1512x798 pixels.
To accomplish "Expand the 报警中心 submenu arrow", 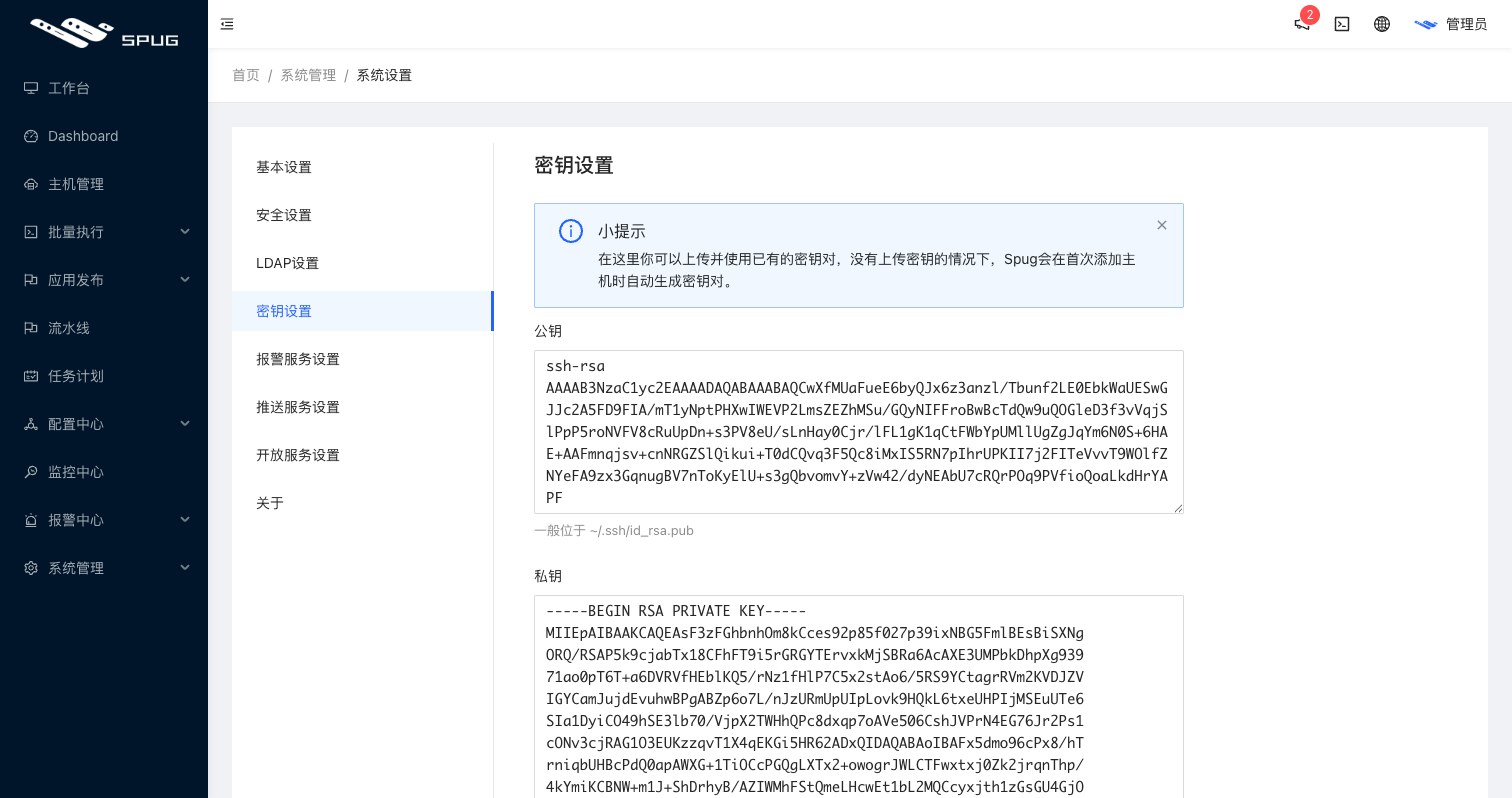I will [185, 520].
